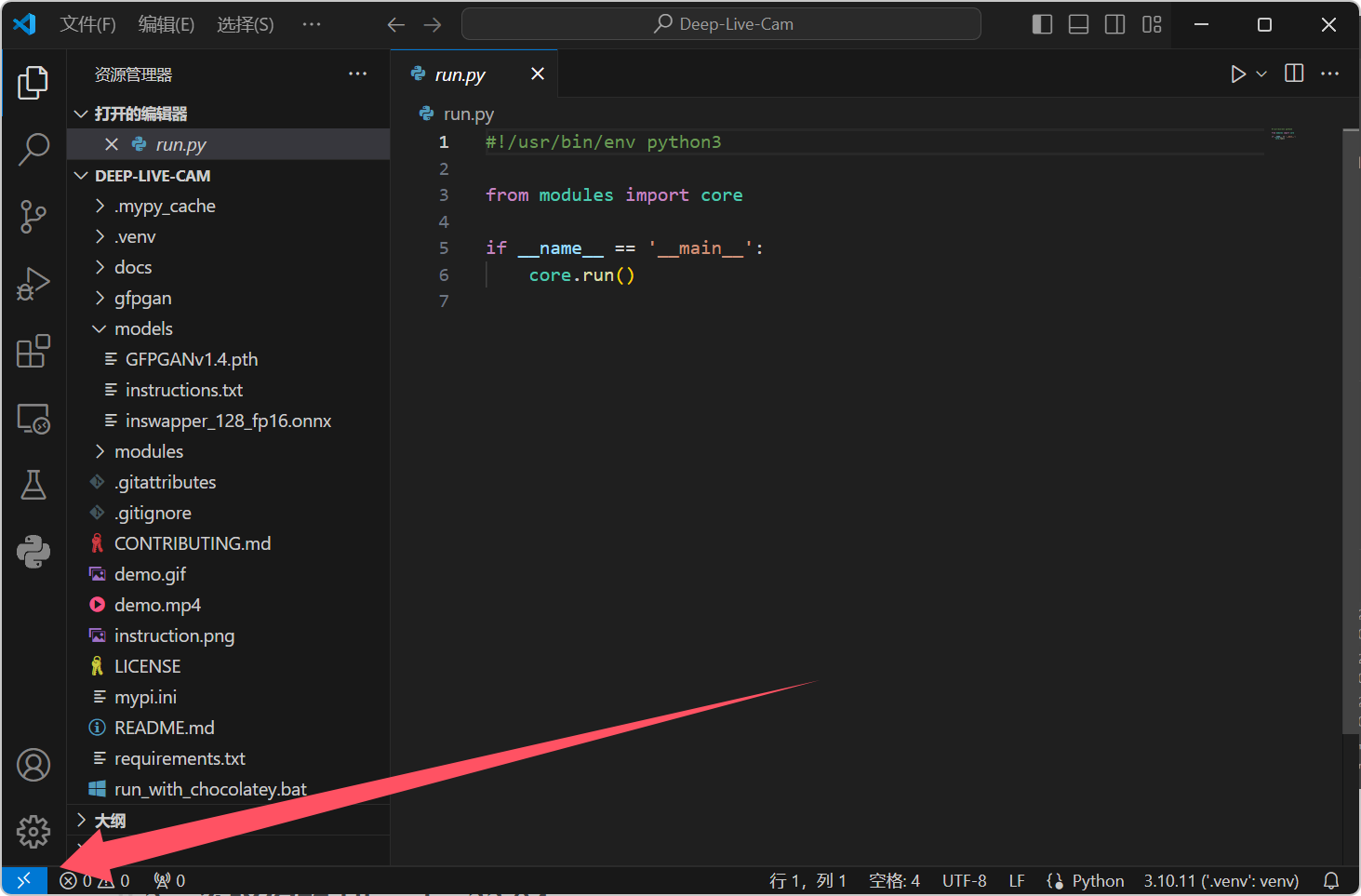This screenshot has height=896, width=1361.
Task: Open the Explorer view in activity bar
Action: coord(33,83)
